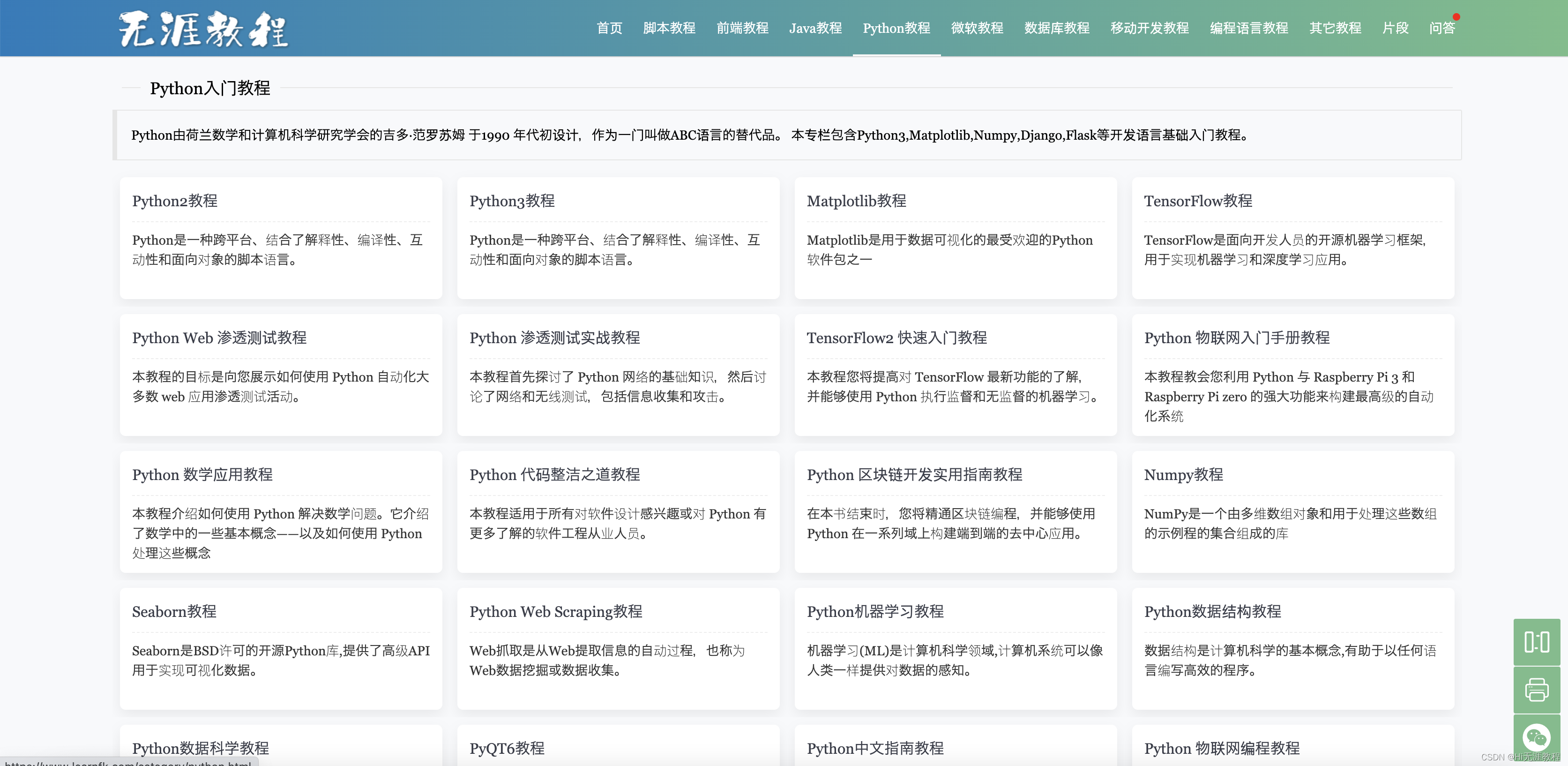Screen dimensions: 1568x766
Task: Open Python Web Scraping教程 card
Action: tap(555, 611)
